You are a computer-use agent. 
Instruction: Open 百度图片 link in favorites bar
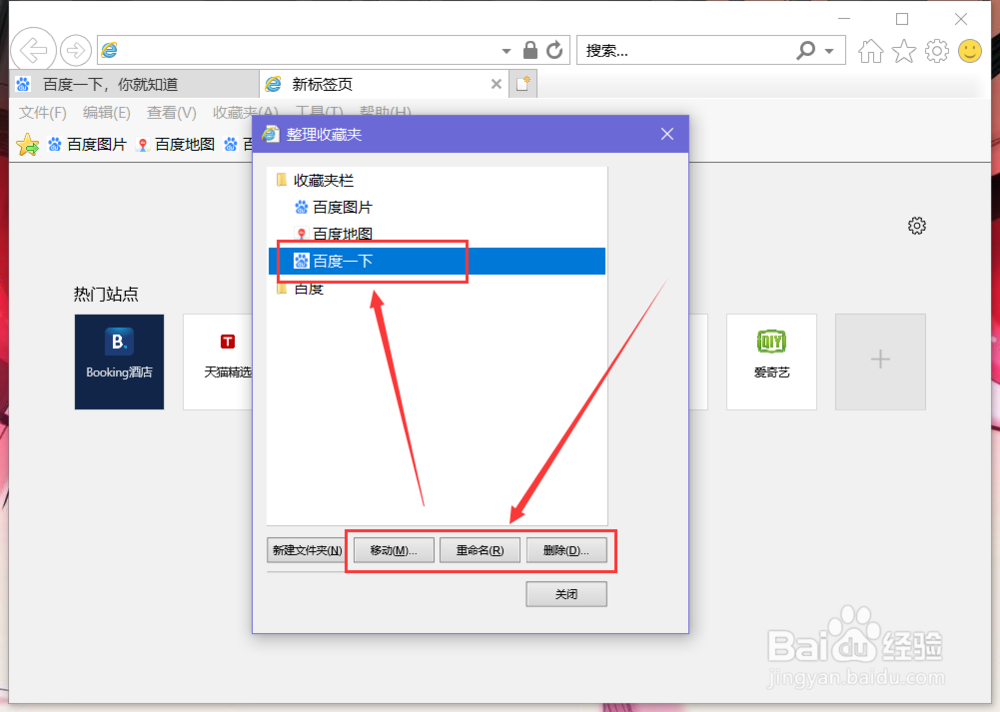[87, 145]
